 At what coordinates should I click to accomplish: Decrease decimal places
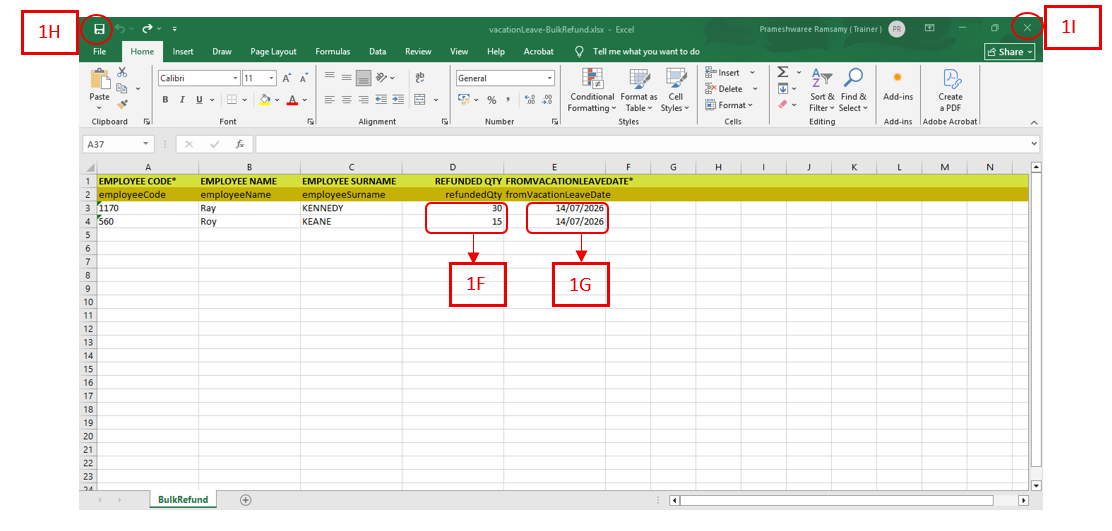click(547, 100)
